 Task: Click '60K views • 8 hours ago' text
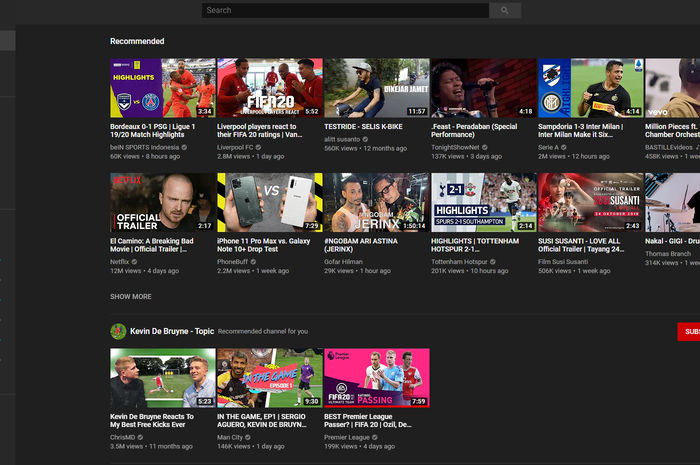[x=145, y=156]
